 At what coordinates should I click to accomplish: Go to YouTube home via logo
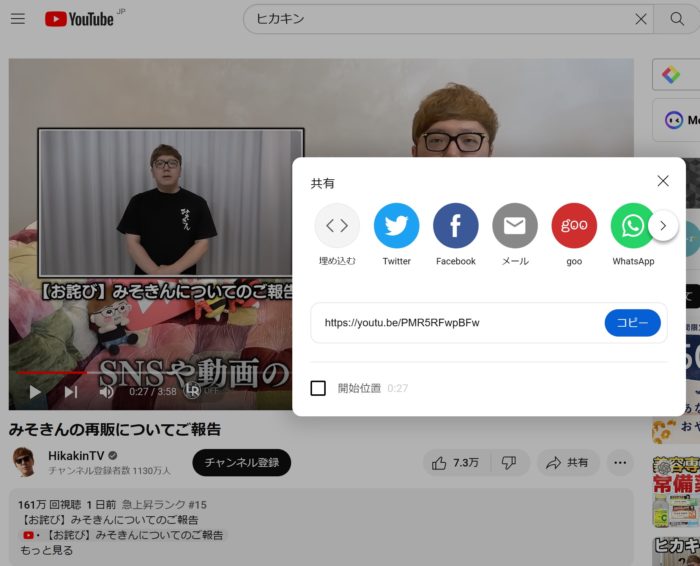pyautogui.click(x=79, y=19)
